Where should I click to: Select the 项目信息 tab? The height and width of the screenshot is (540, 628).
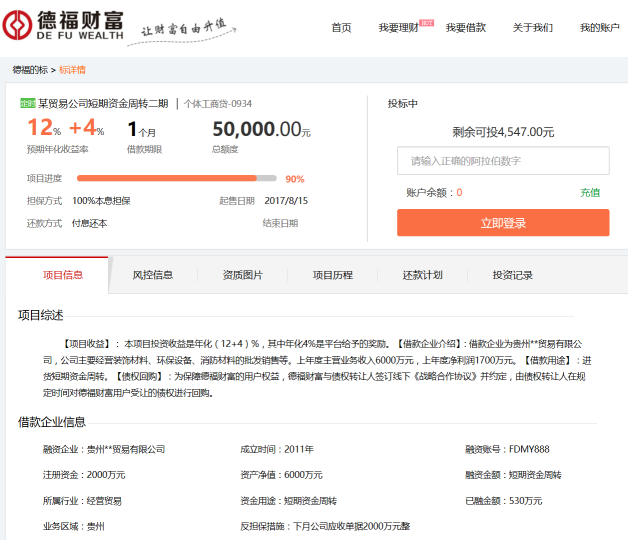pyautogui.click(x=63, y=275)
